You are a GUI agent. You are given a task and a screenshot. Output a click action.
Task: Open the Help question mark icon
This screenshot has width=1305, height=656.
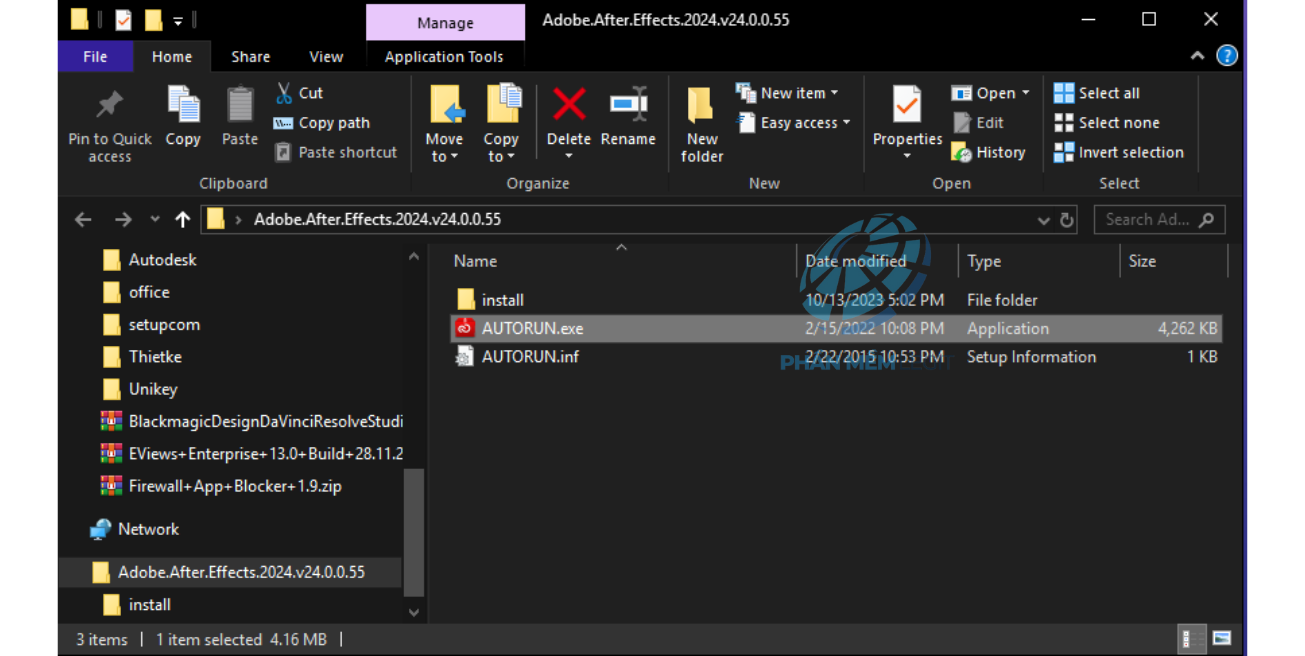[x=1227, y=56]
